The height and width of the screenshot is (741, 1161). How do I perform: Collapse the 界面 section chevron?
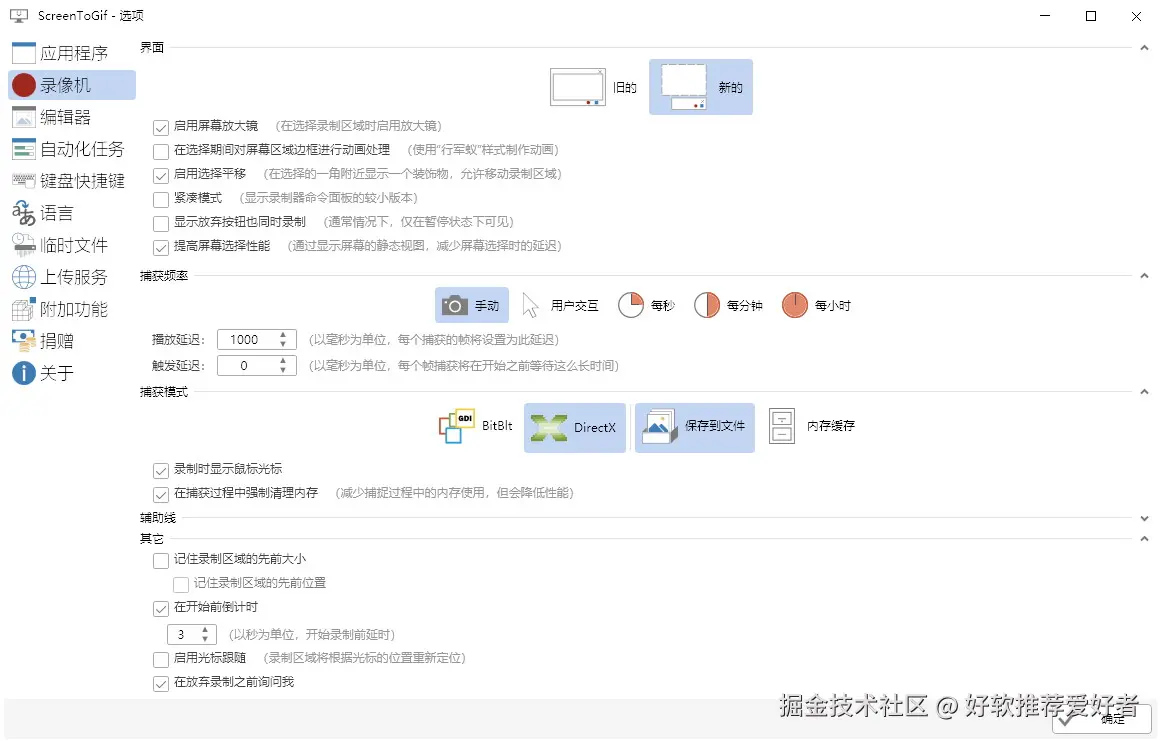pyautogui.click(x=1144, y=47)
